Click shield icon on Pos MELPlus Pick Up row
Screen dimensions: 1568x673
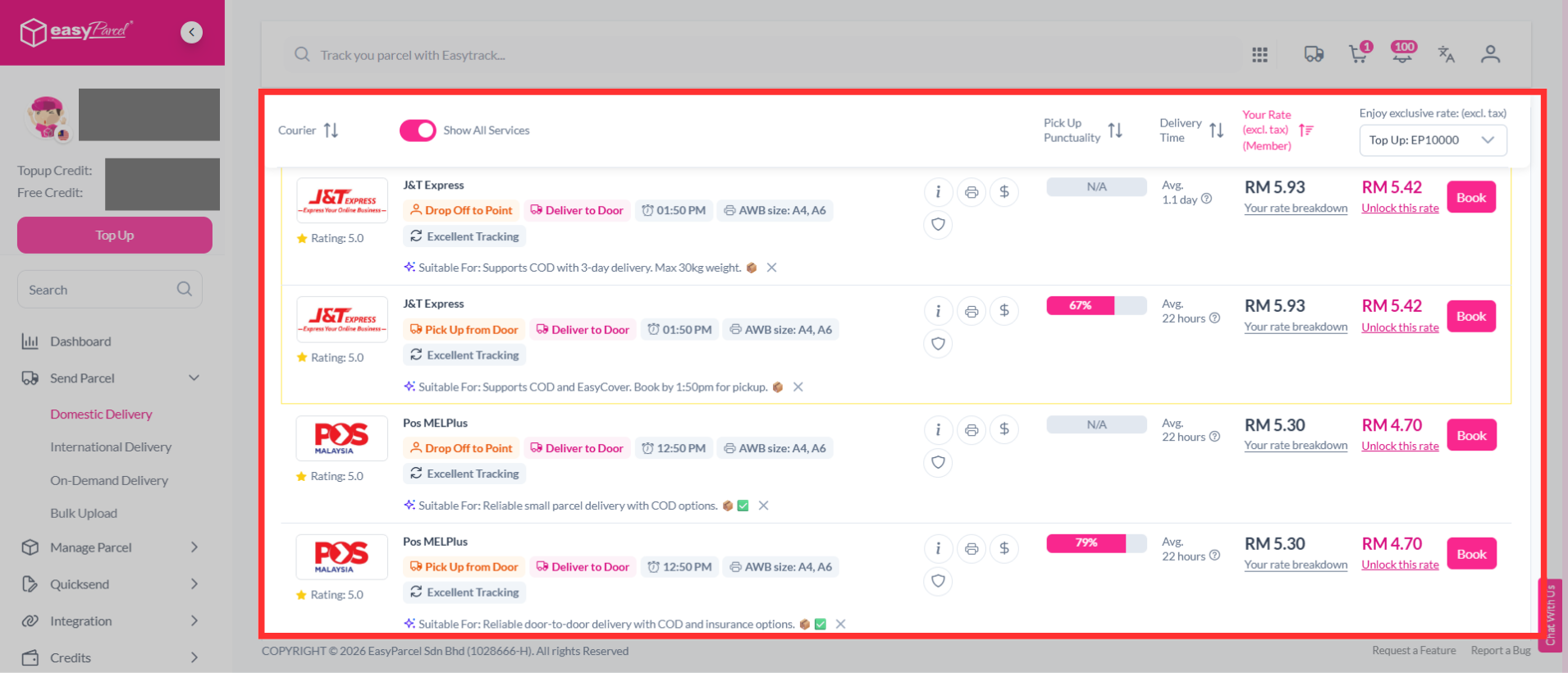coord(938,581)
